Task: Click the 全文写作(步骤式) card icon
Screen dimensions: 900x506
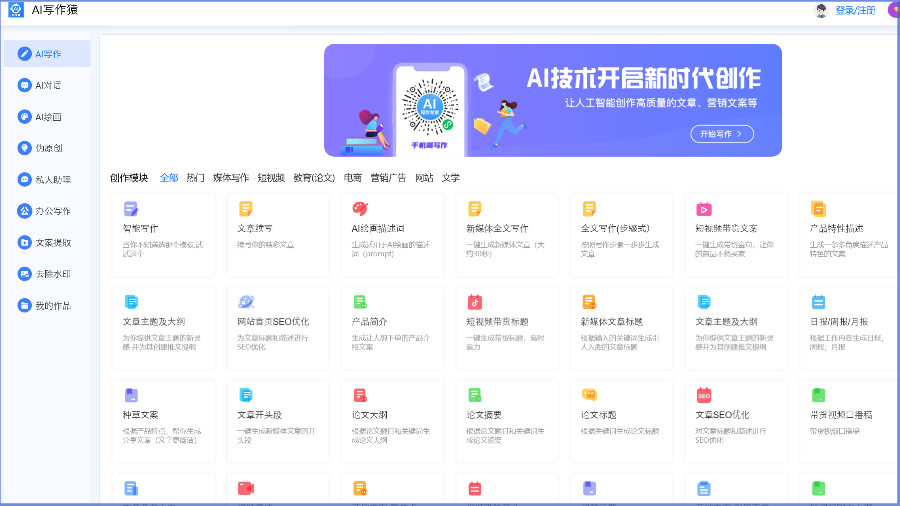Action: click(x=589, y=209)
